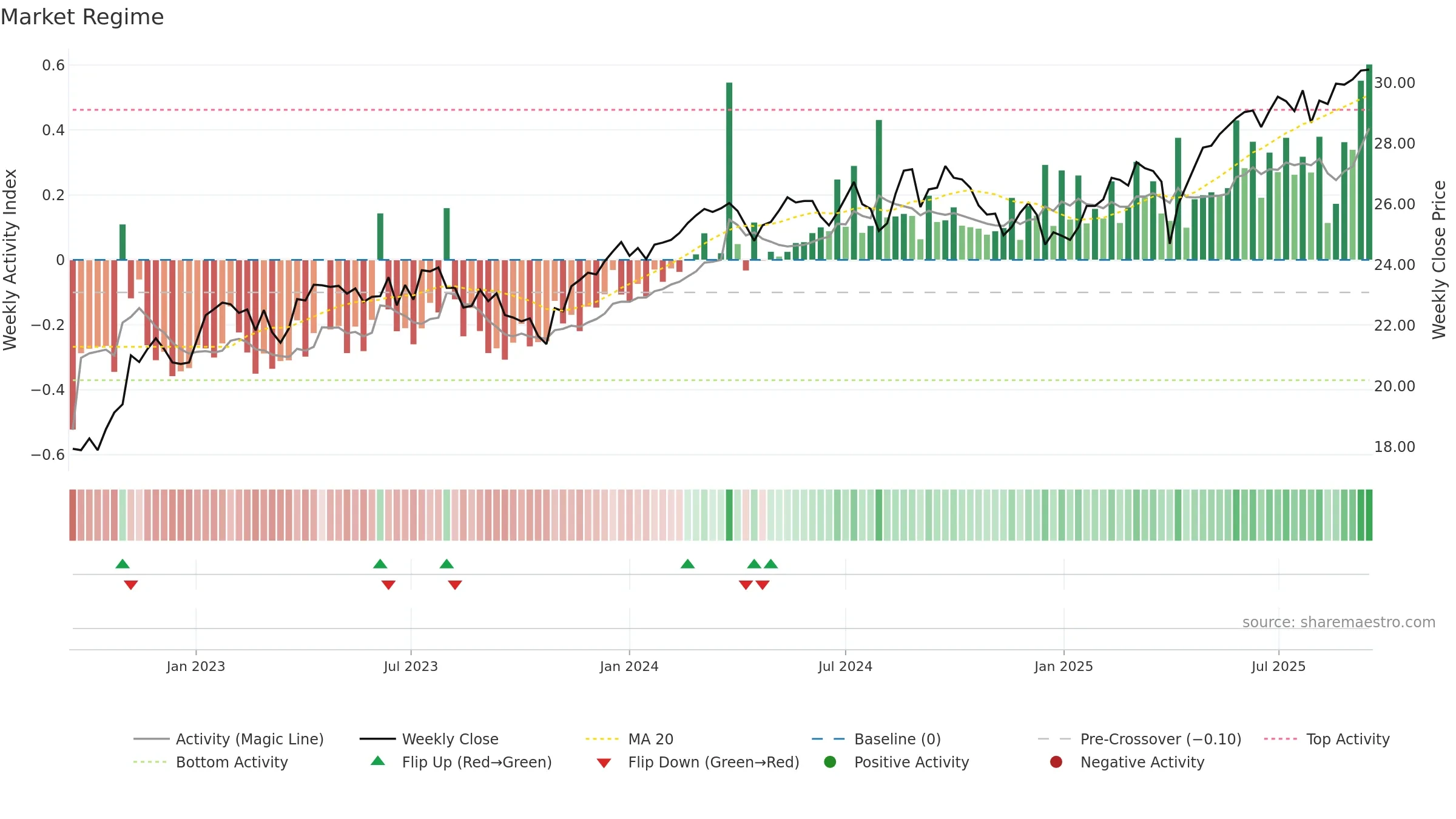Click the first deep red bar at chart start
1456x819 pixels.
[x=73, y=345]
